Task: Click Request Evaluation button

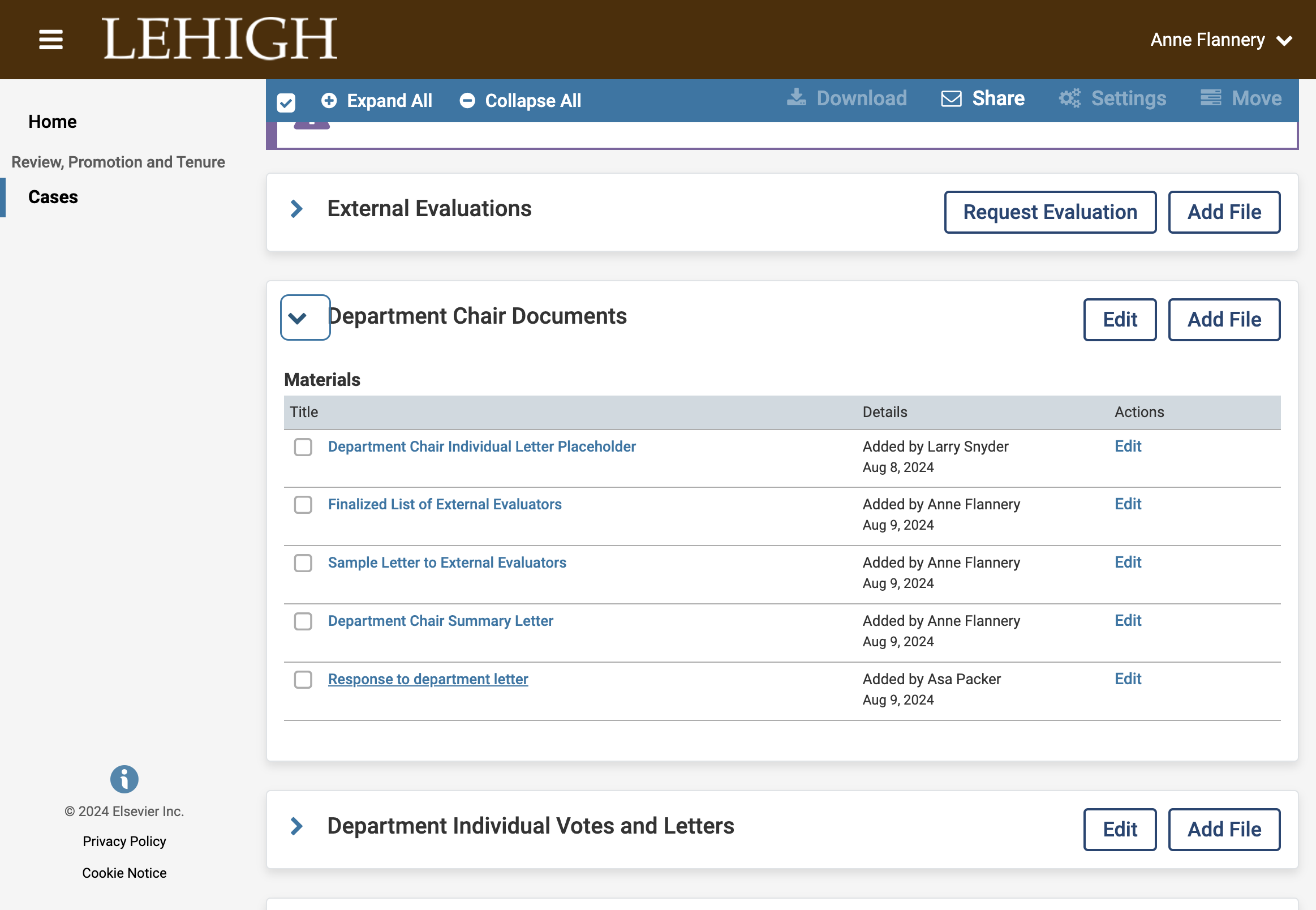Action: (1050, 212)
